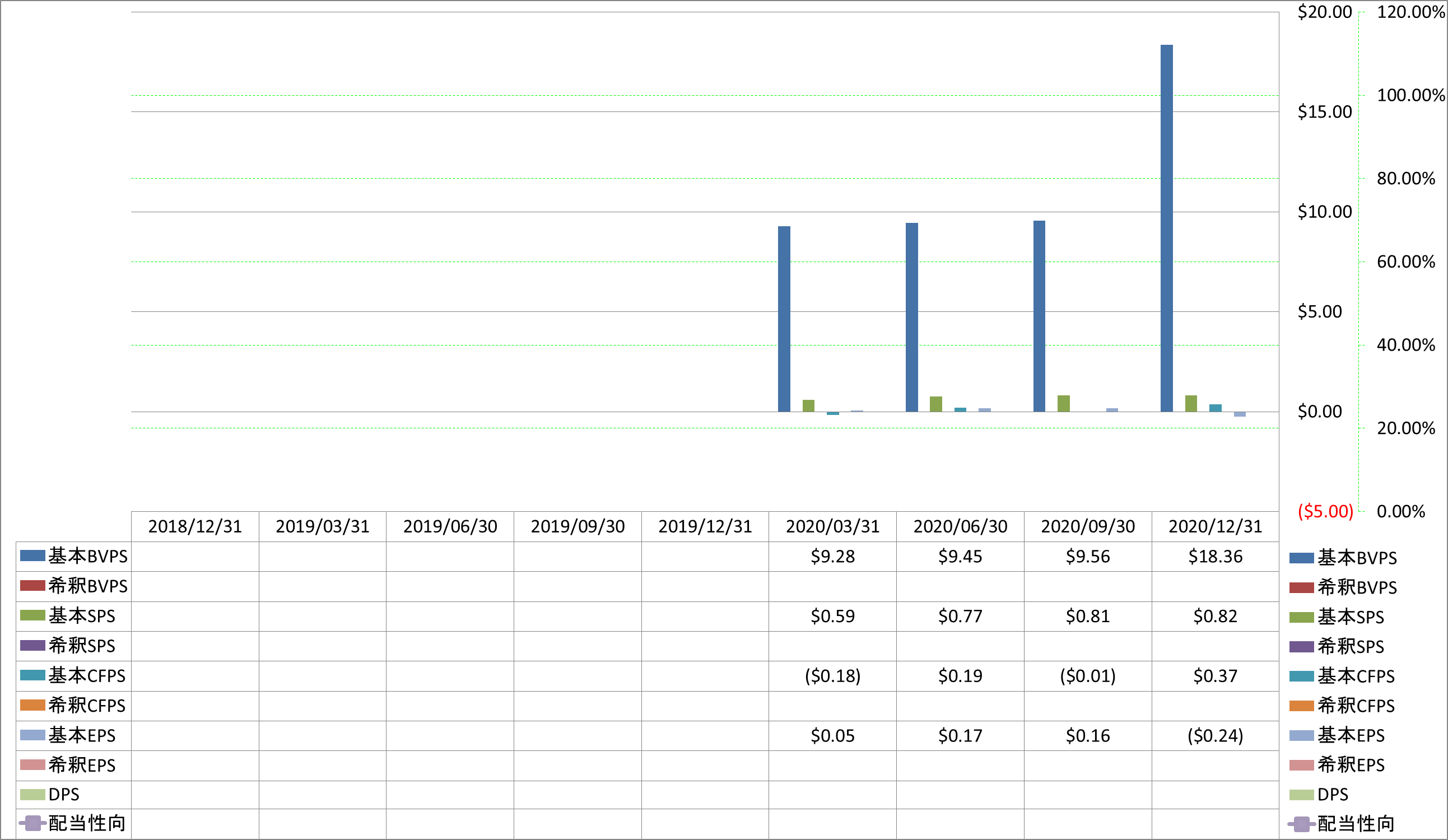
Task: Click the 配当性向 line marker in left legend
Action: coord(32,823)
